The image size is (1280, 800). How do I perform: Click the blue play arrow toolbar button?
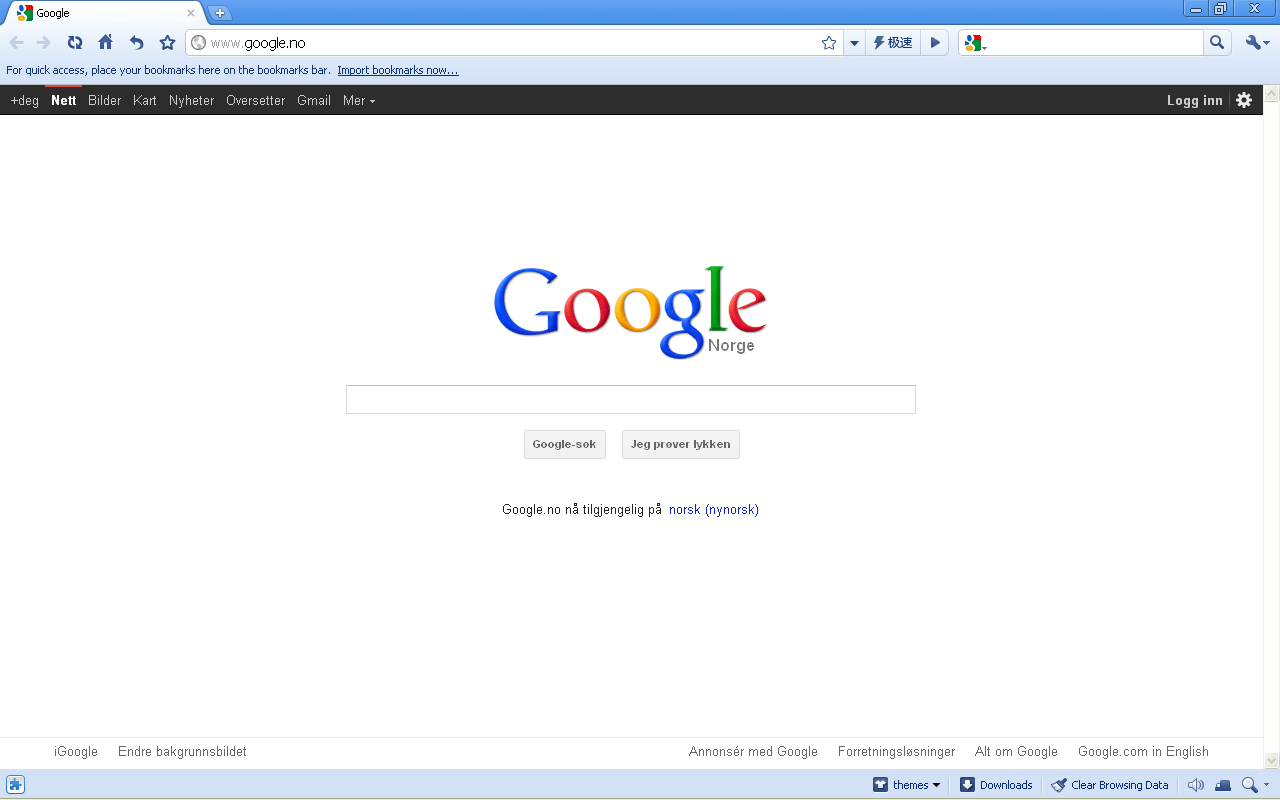[x=935, y=43]
